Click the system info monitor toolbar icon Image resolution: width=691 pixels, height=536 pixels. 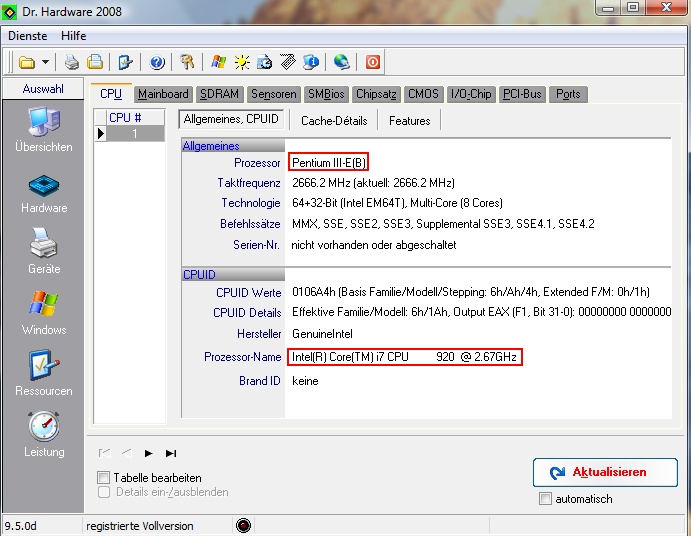coord(311,62)
